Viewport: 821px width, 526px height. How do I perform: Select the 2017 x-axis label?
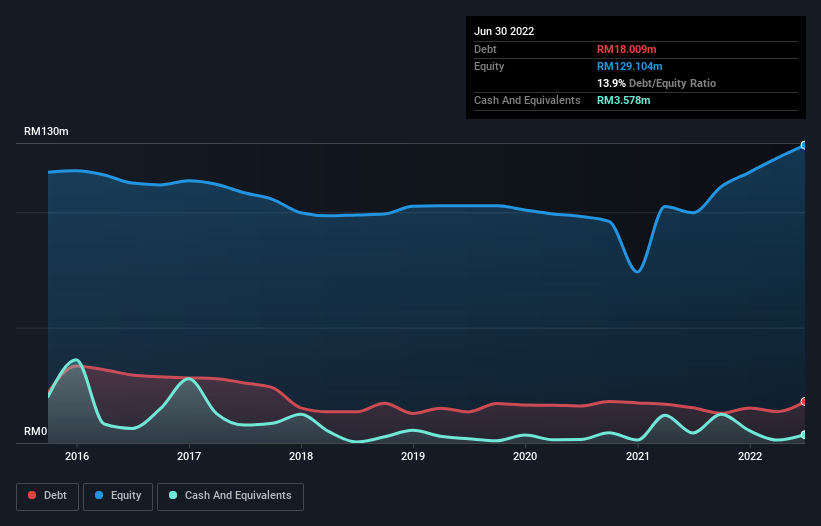[x=189, y=456]
